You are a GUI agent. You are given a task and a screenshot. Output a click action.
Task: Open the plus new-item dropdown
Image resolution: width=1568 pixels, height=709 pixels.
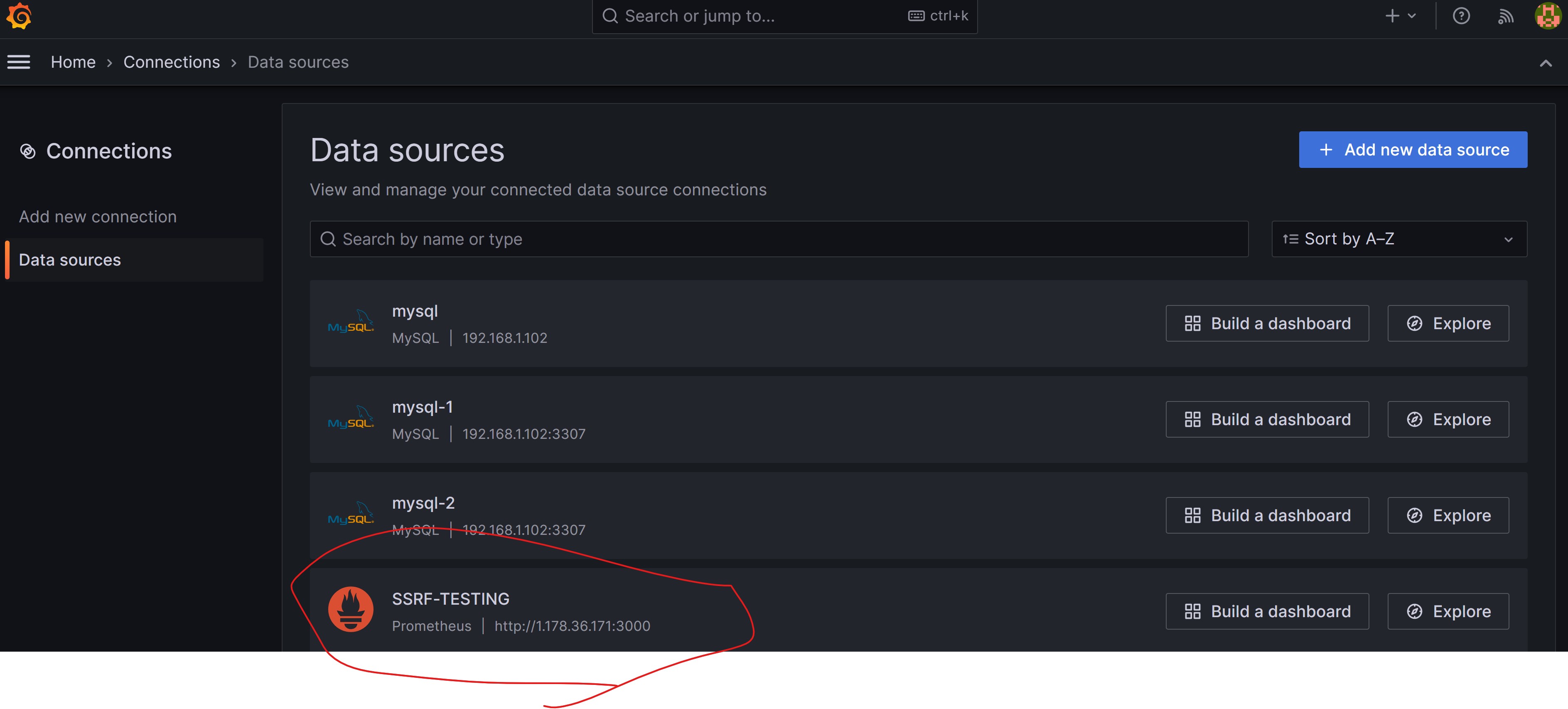[x=1401, y=16]
